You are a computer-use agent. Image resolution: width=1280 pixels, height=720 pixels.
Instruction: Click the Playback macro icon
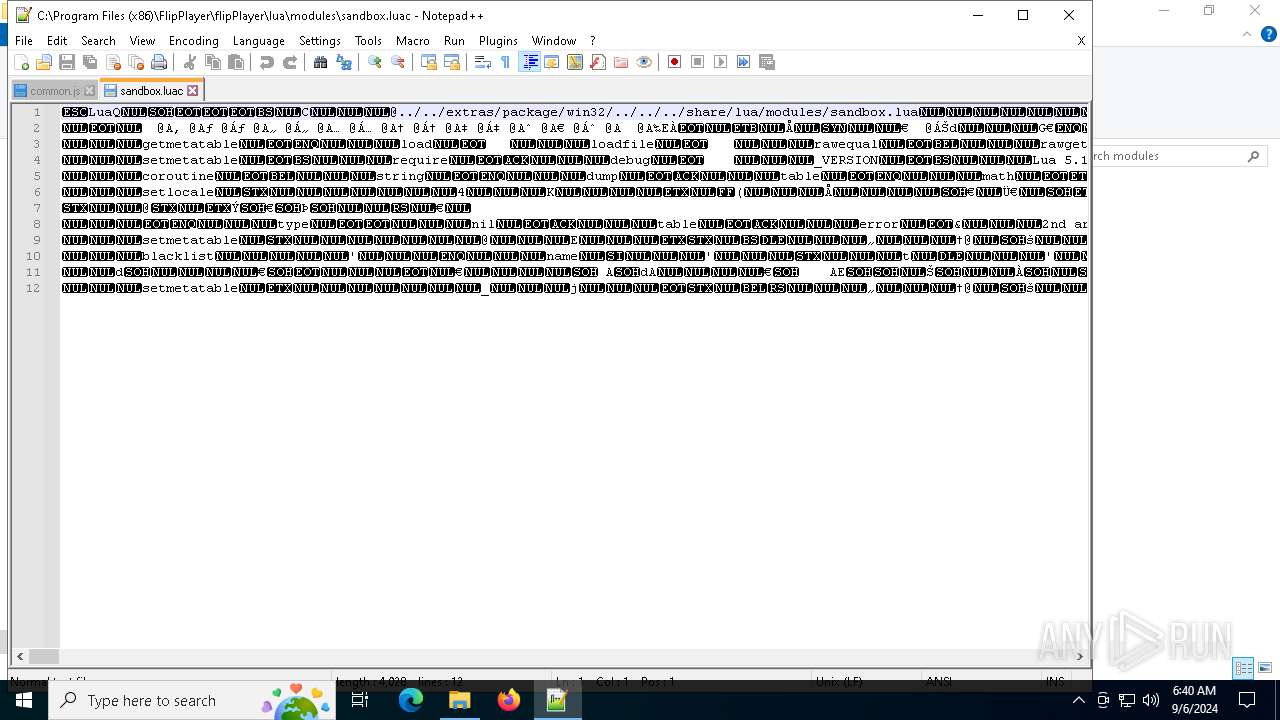[x=720, y=62]
